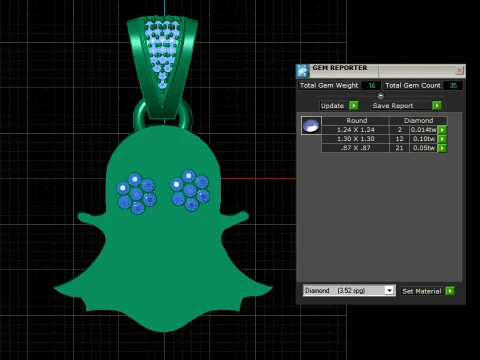Click the gem count 21 cell
The height and width of the screenshot is (360, 480).
[399, 148]
